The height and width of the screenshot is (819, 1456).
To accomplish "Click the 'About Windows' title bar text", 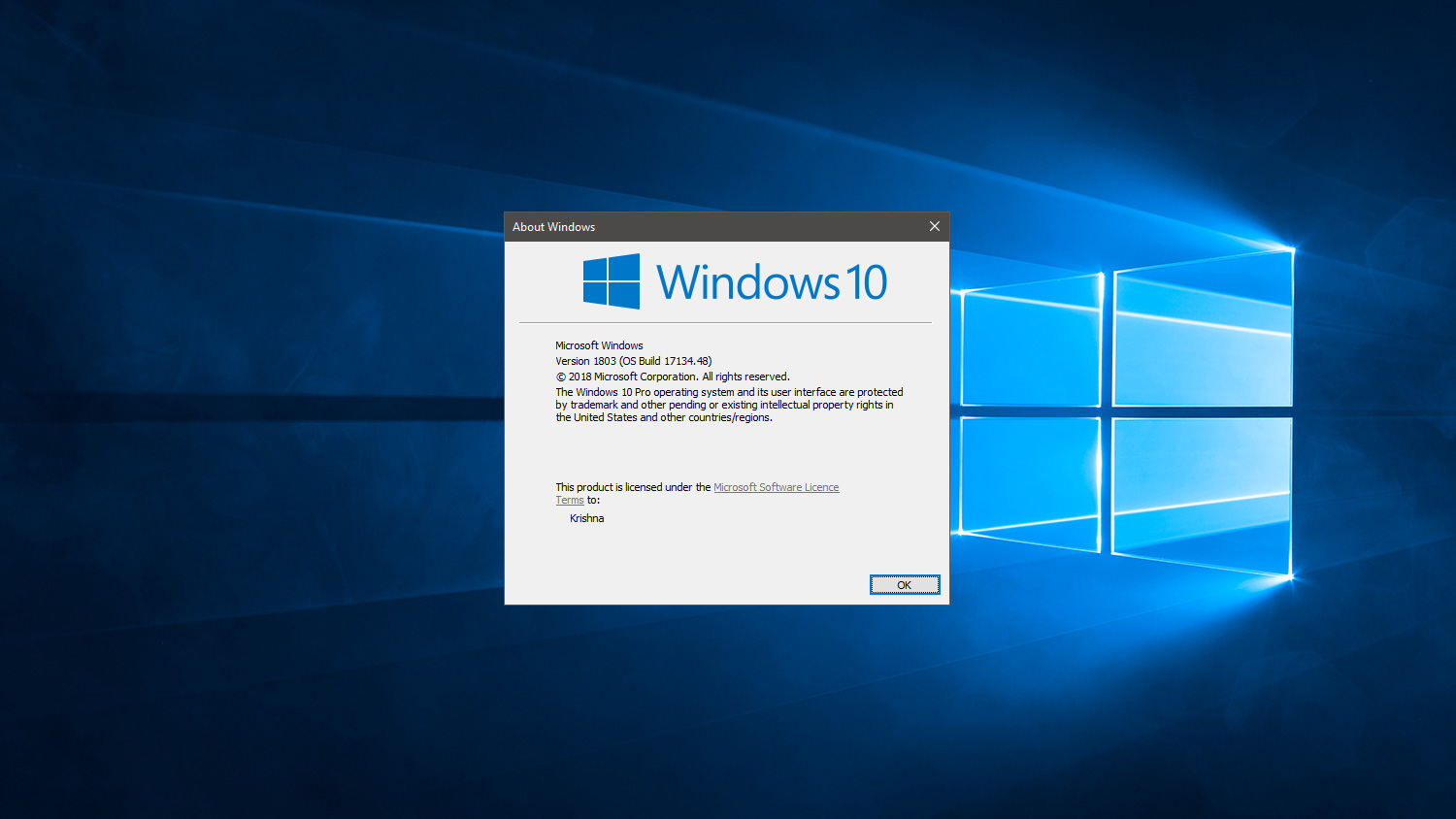I will (553, 226).
